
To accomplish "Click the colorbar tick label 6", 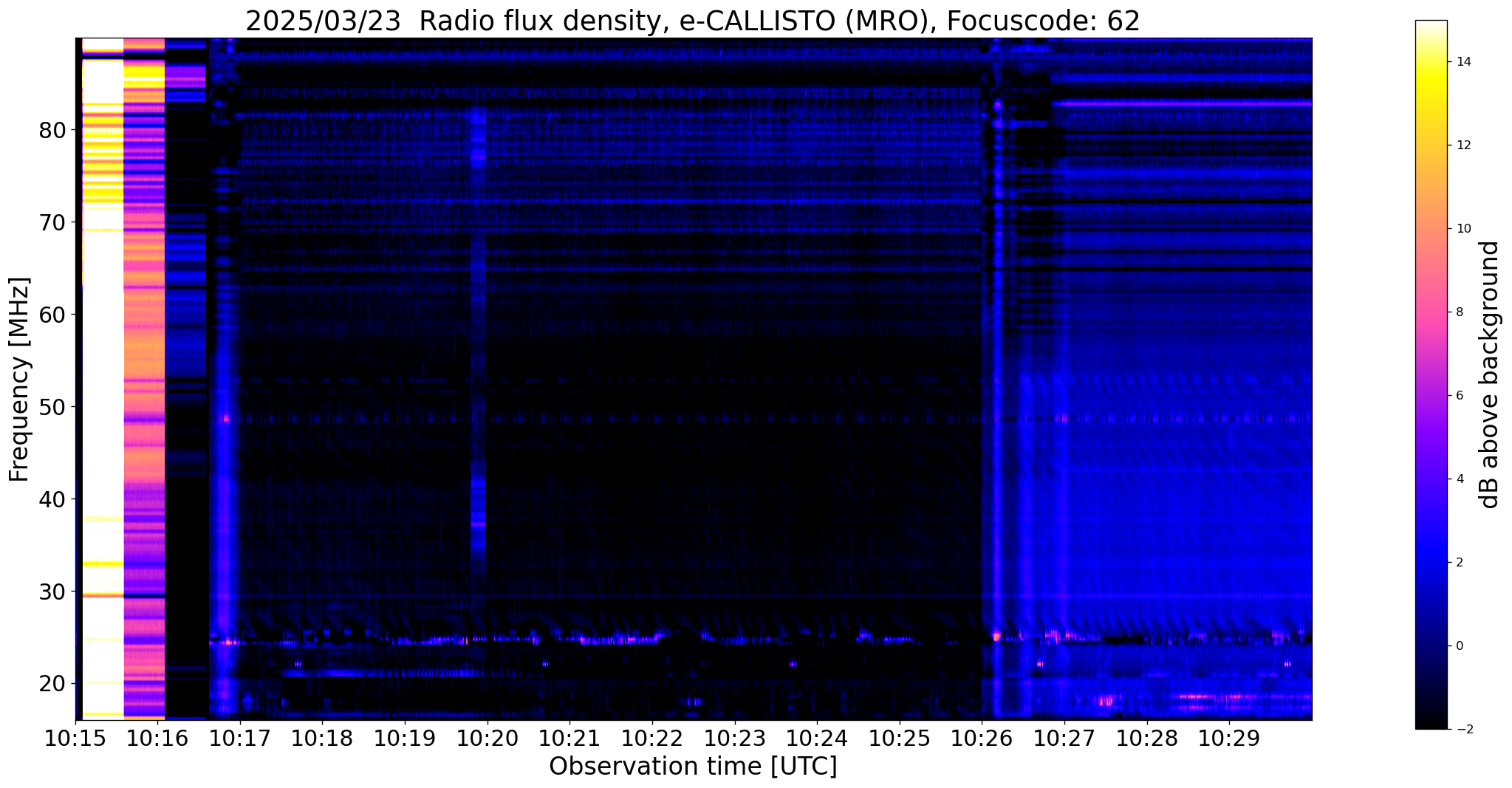I will tap(1459, 396).
